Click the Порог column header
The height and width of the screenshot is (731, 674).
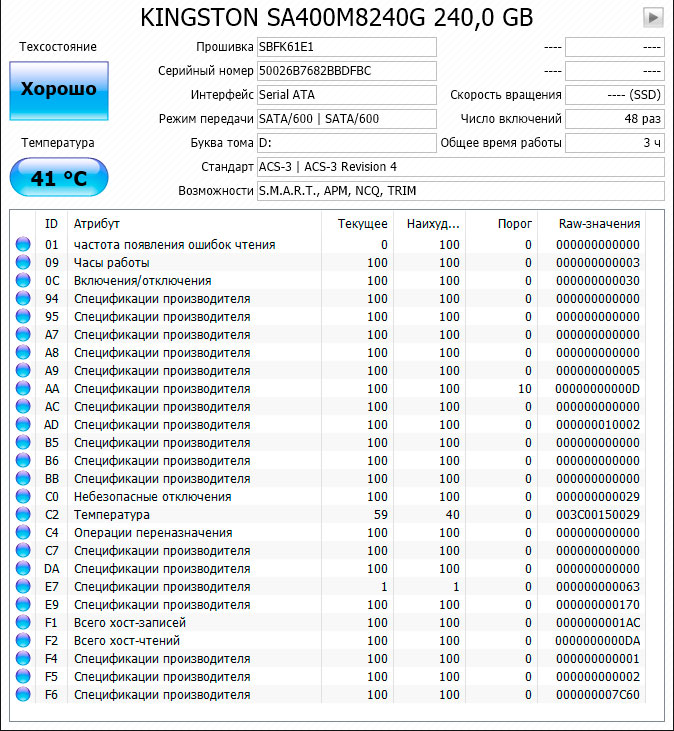click(502, 224)
